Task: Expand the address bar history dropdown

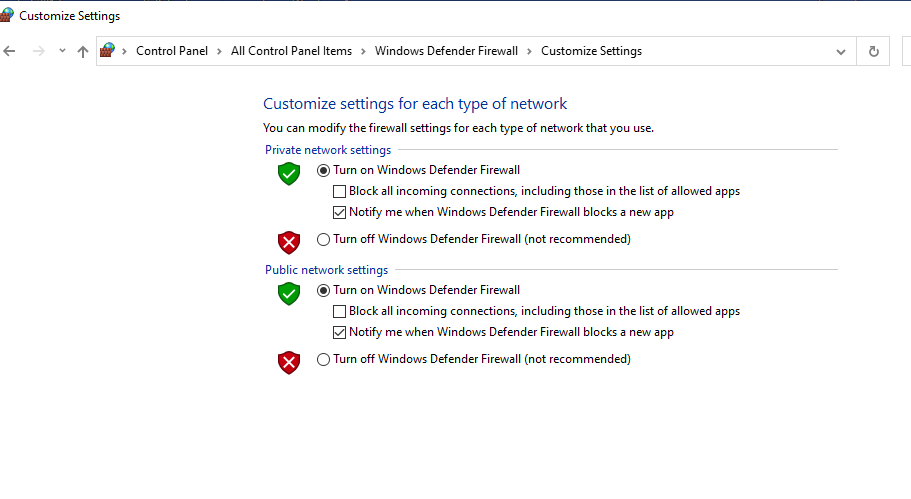Action: coord(840,51)
